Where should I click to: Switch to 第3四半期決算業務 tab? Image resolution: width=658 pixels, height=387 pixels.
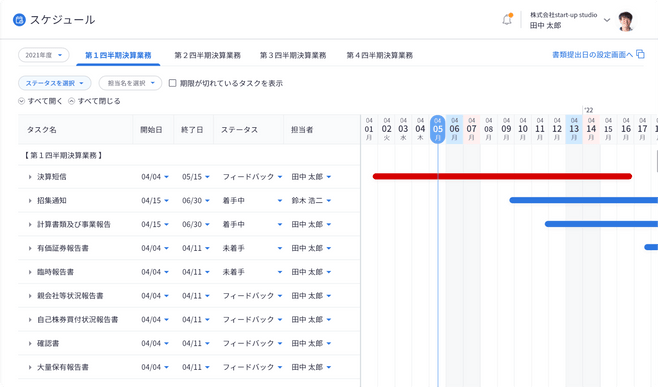point(293,55)
